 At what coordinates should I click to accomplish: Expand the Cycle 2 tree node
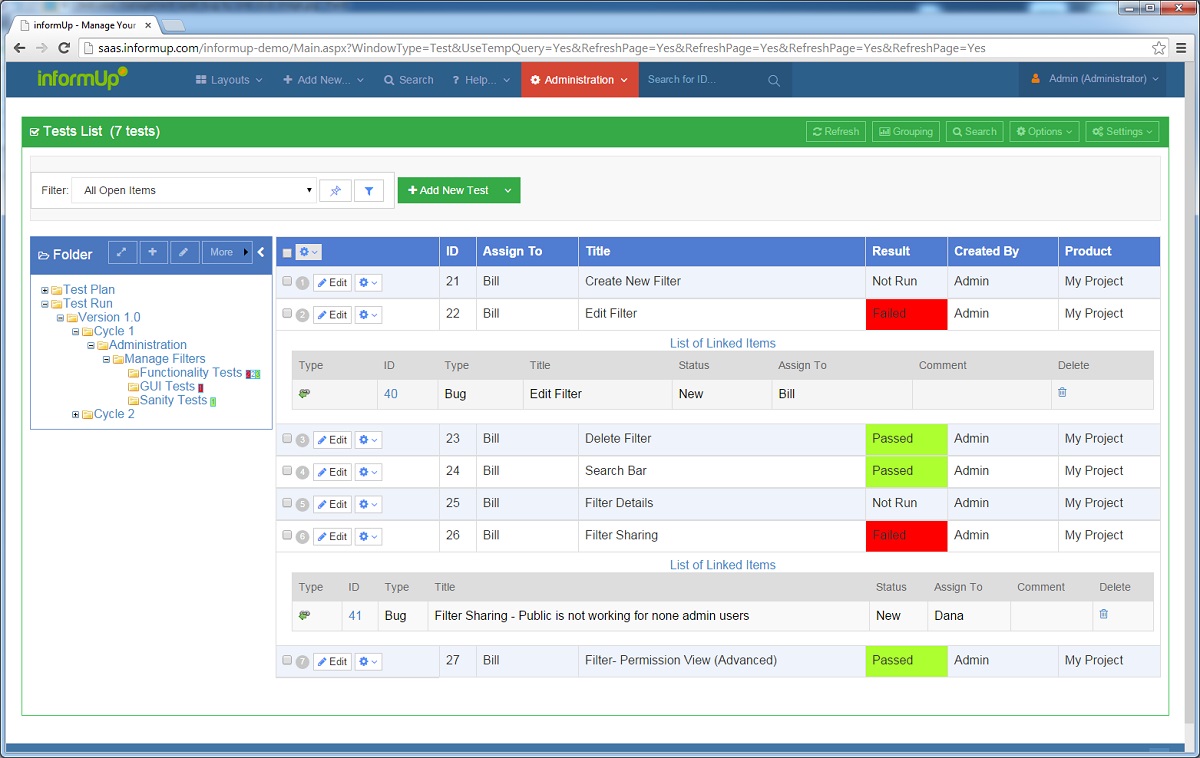pyautogui.click(x=75, y=415)
